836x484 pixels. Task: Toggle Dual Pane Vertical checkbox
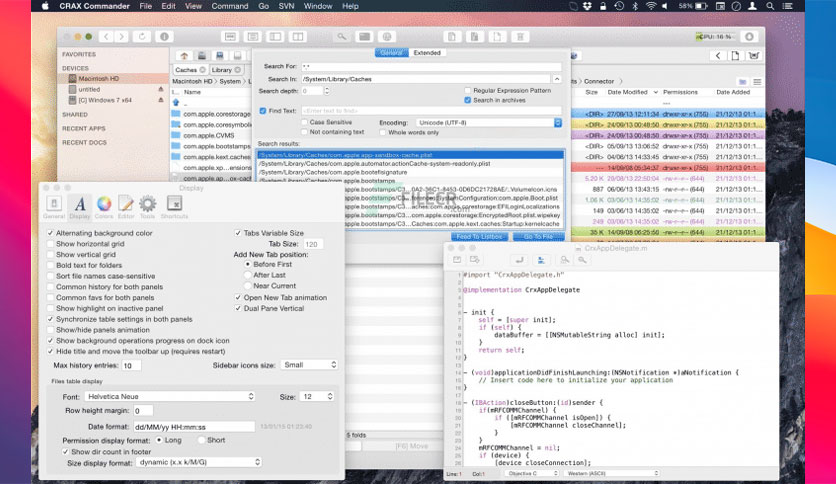[x=238, y=308]
